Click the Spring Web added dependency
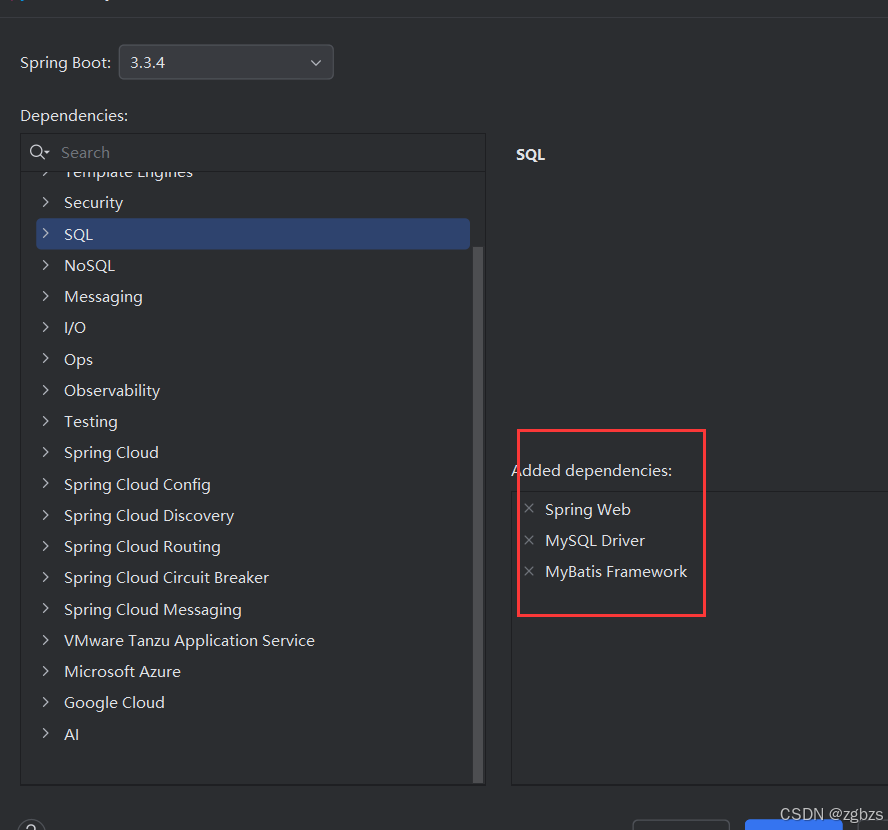888x830 pixels. point(588,510)
